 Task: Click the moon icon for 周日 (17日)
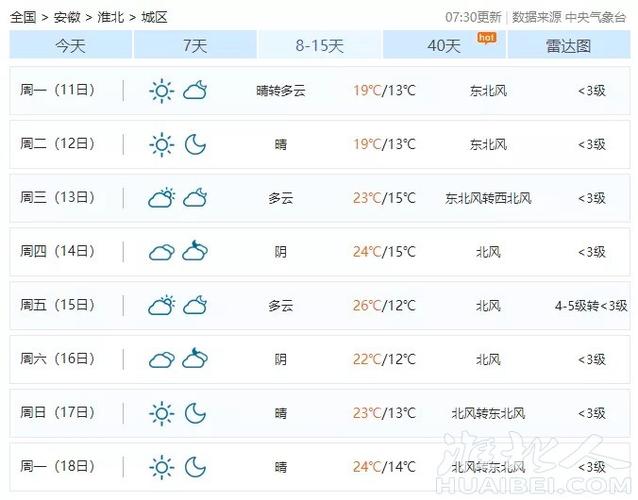point(195,413)
